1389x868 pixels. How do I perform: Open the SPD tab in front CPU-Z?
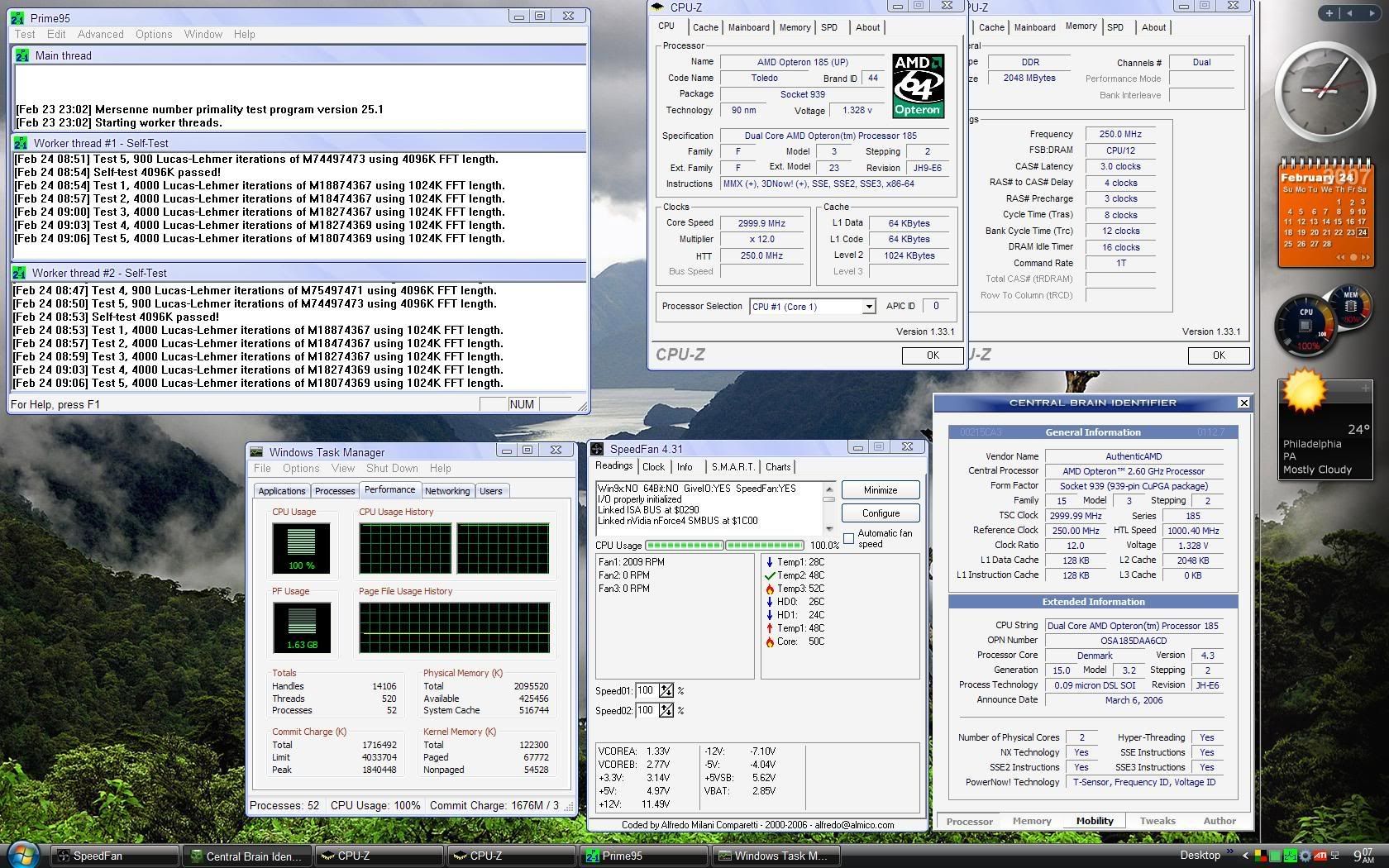coord(829,27)
